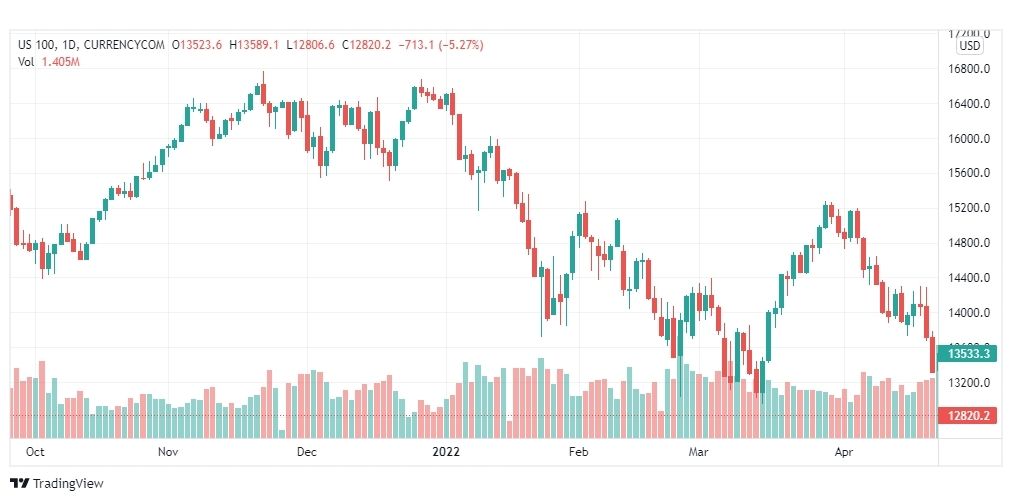Image resolution: width=1012 pixels, height=501 pixels.
Task: Open the TradingView text link
Action: pyautogui.click(x=68, y=484)
